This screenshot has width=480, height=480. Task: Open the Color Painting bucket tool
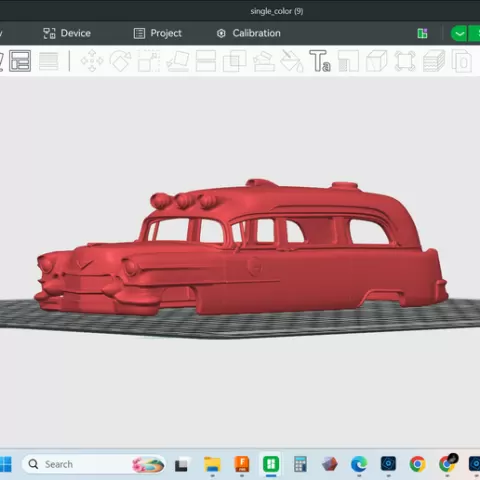coord(292,61)
